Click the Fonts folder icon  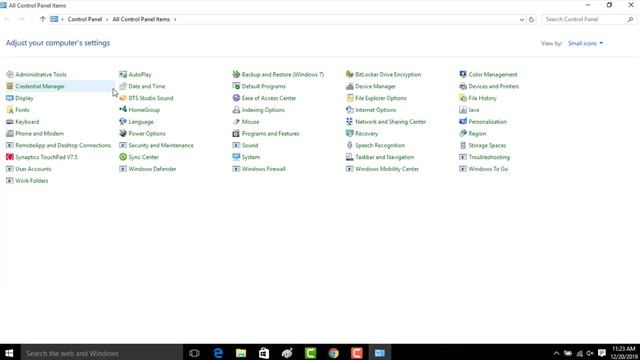click(10, 110)
